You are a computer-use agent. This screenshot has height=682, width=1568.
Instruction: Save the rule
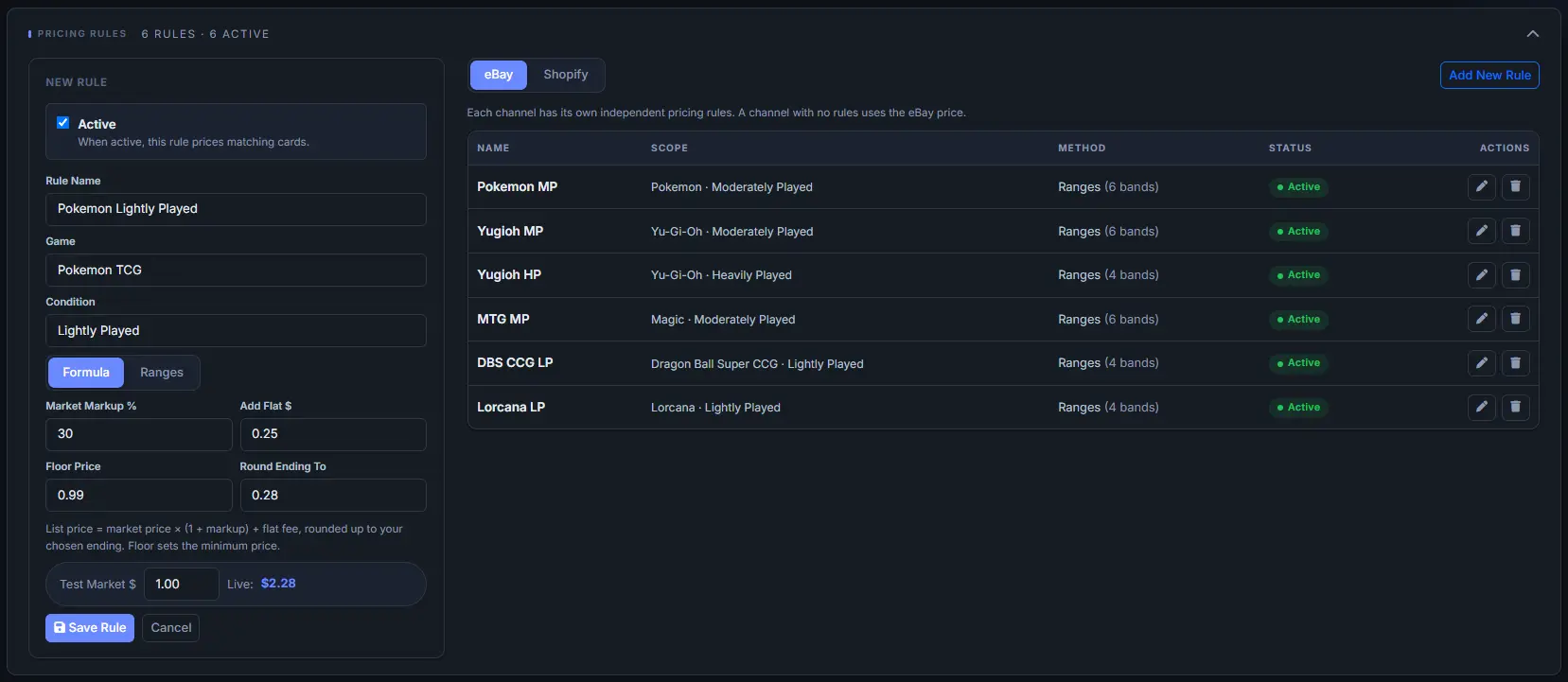pos(90,627)
